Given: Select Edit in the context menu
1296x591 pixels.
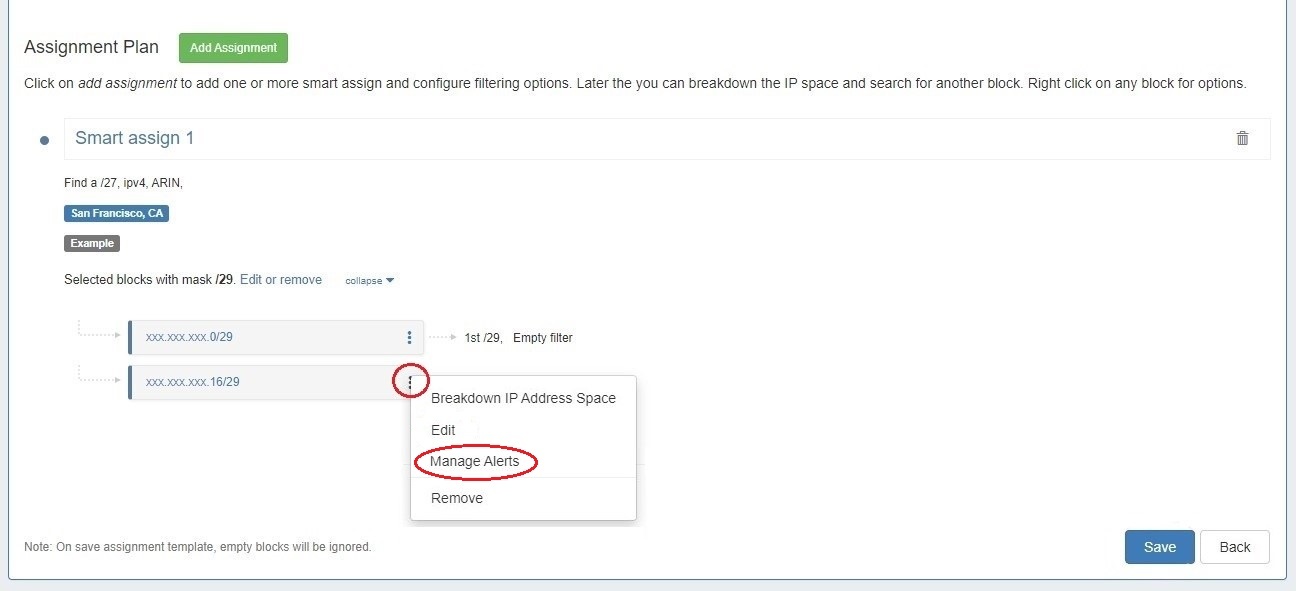Looking at the screenshot, I should click(x=443, y=430).
